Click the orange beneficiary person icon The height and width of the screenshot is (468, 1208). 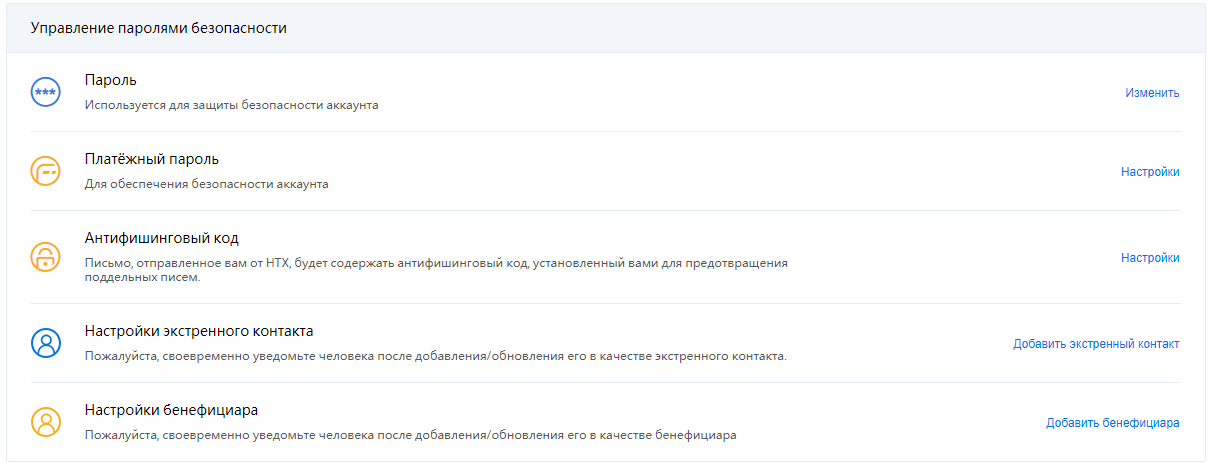[x=46, y=422]
